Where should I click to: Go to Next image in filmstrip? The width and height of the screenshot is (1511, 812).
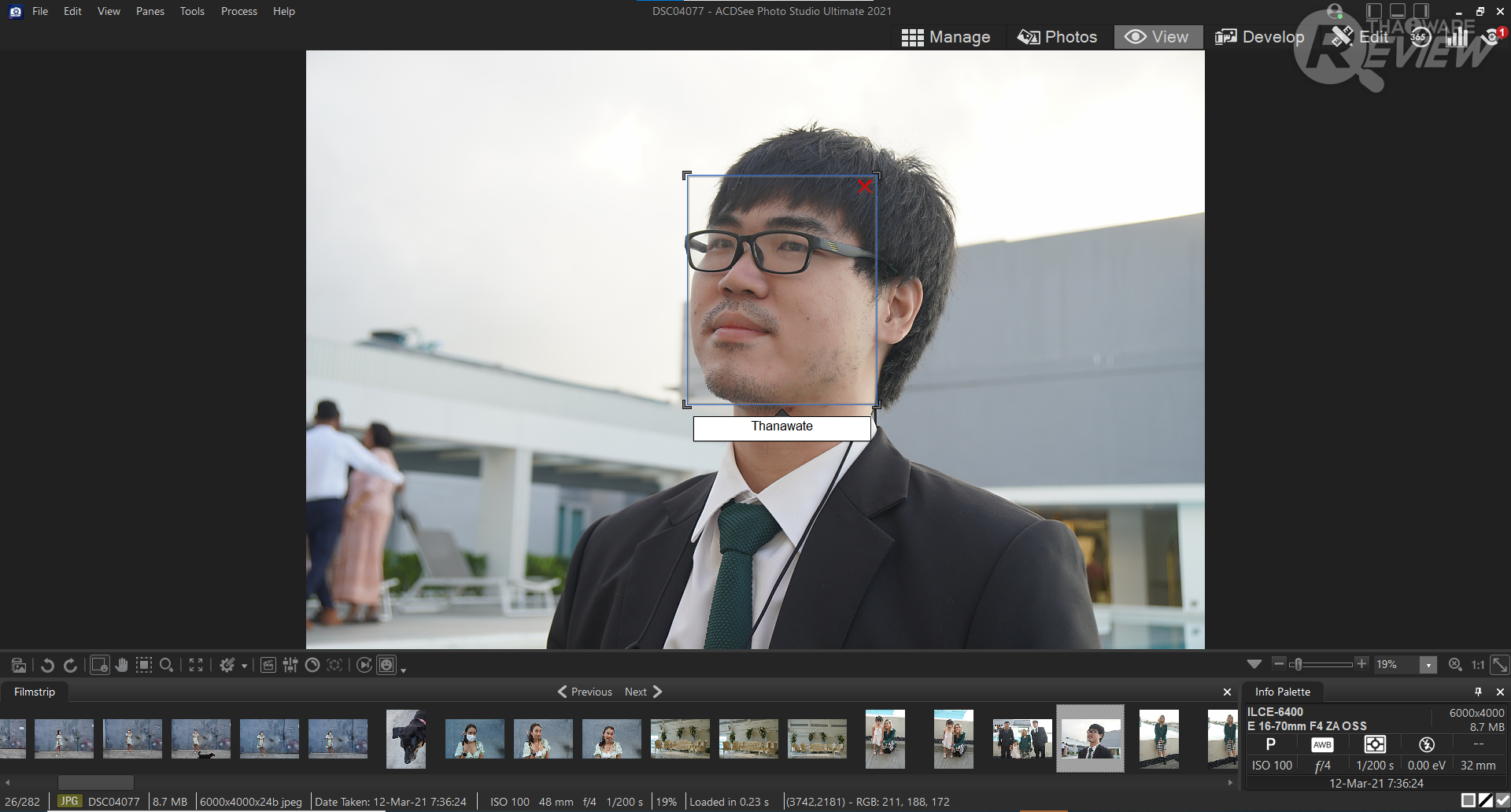pos(643,692)
